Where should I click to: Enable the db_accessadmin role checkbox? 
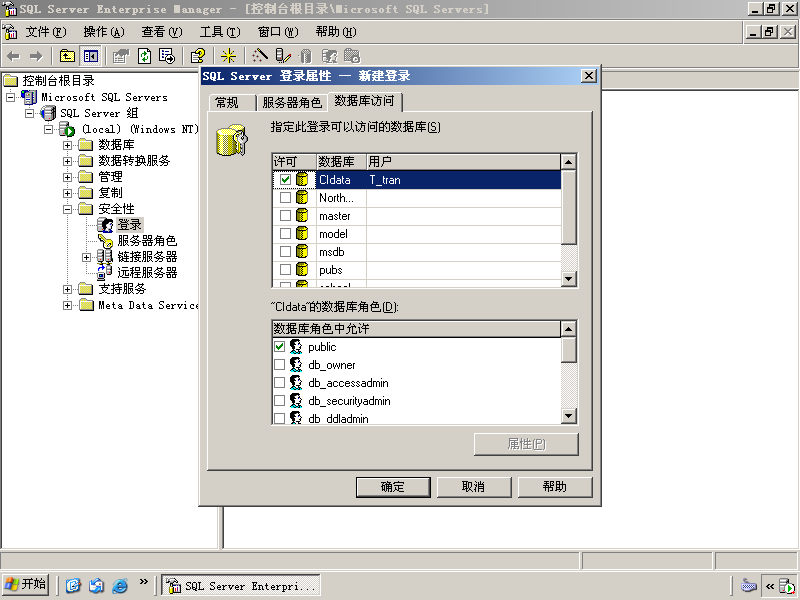(279, 383)
